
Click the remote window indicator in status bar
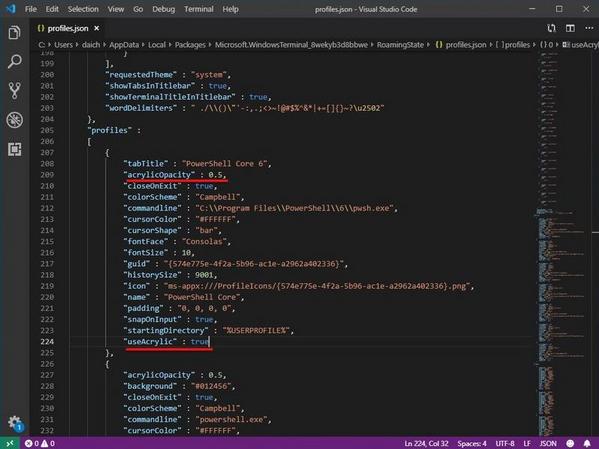point(10,443)
